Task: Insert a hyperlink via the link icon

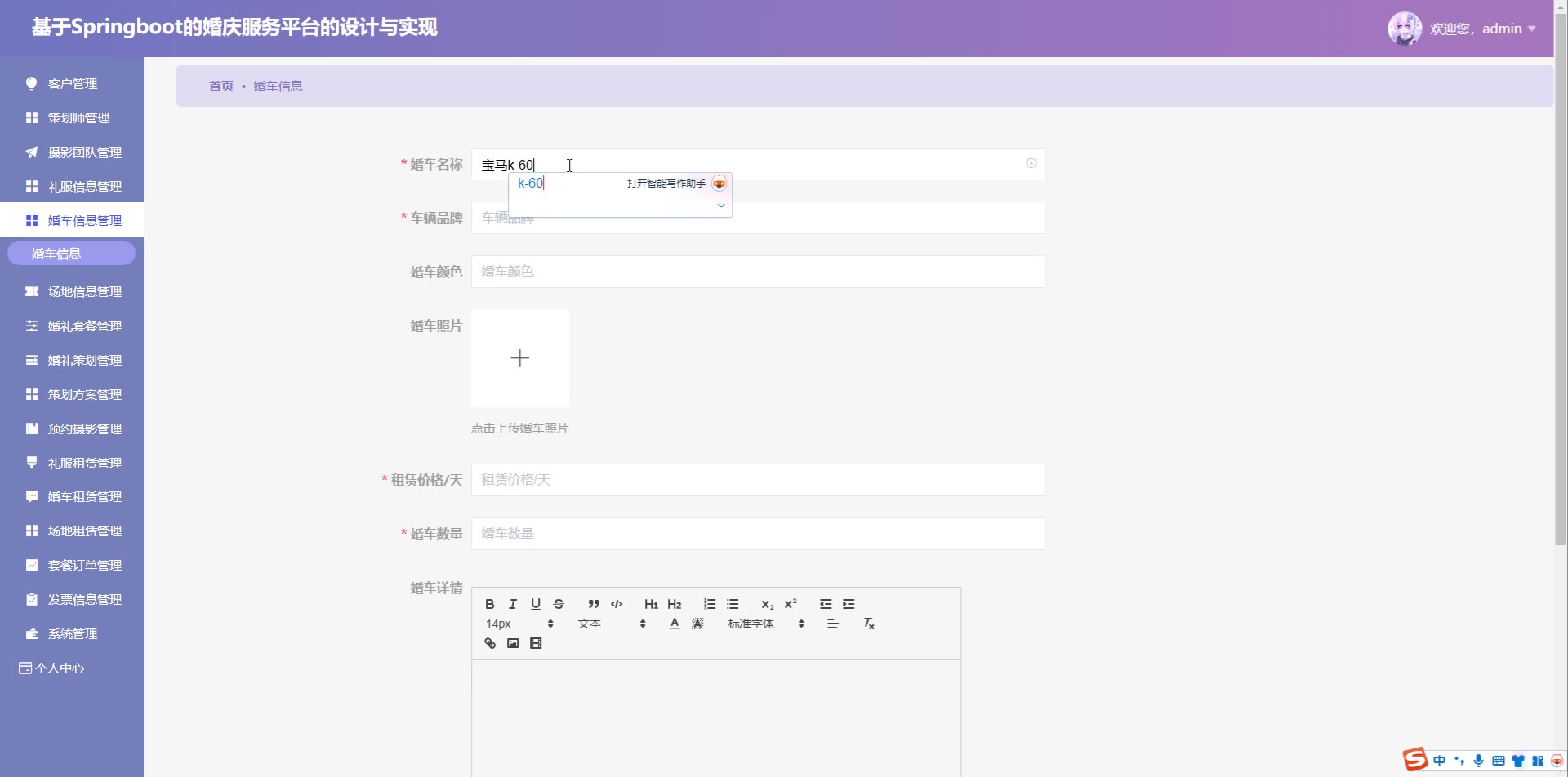Action: click(490, 643)
